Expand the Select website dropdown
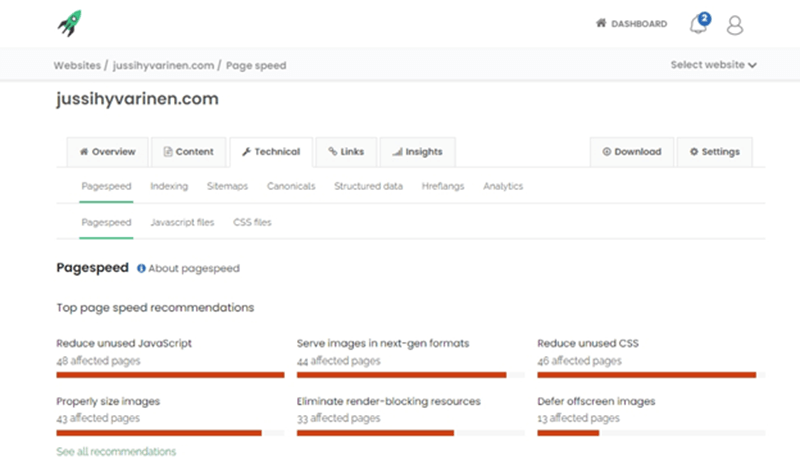This screenshot has height=473, width=800. coord(713,65)
